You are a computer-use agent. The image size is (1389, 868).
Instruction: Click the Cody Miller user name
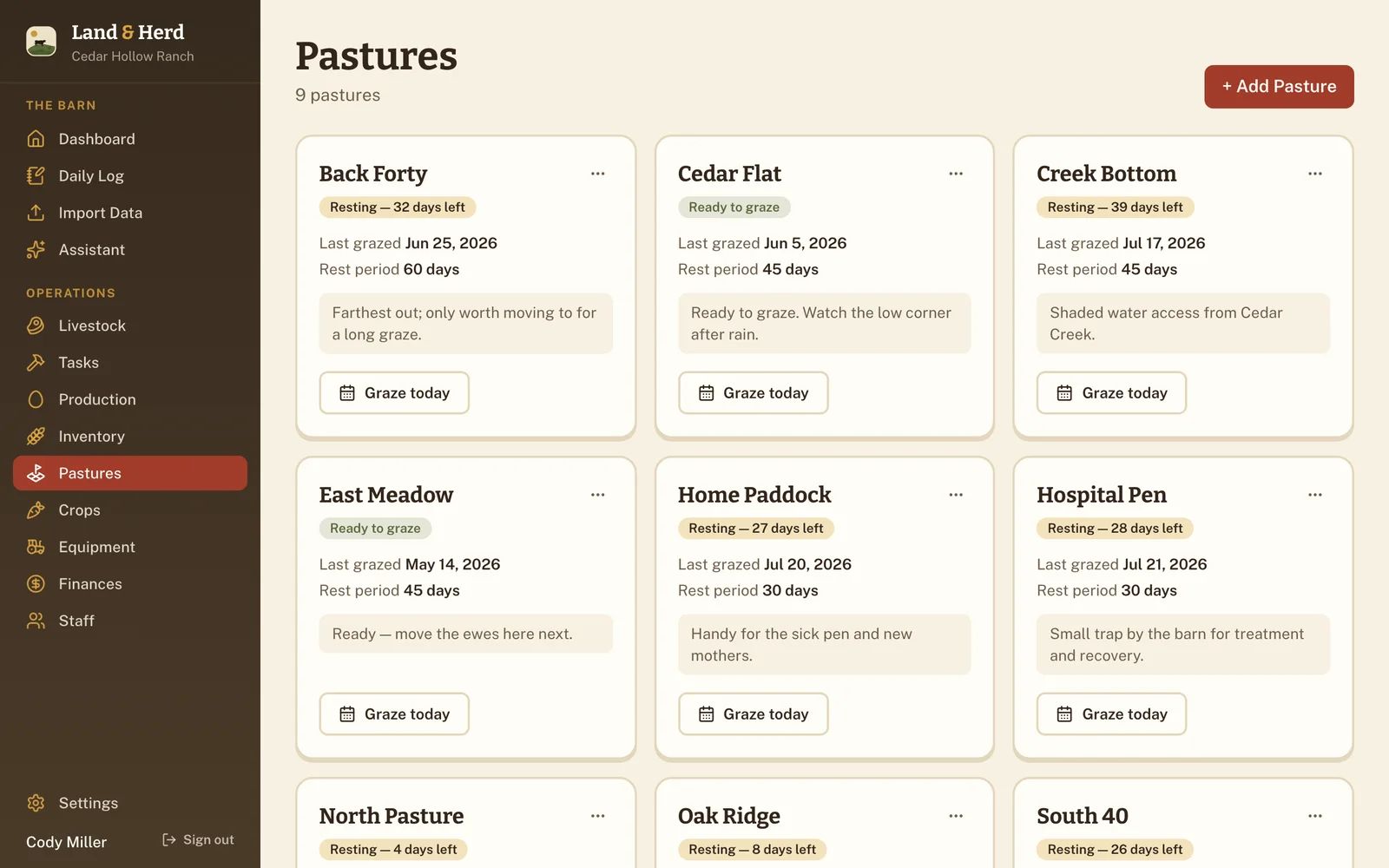66,842
